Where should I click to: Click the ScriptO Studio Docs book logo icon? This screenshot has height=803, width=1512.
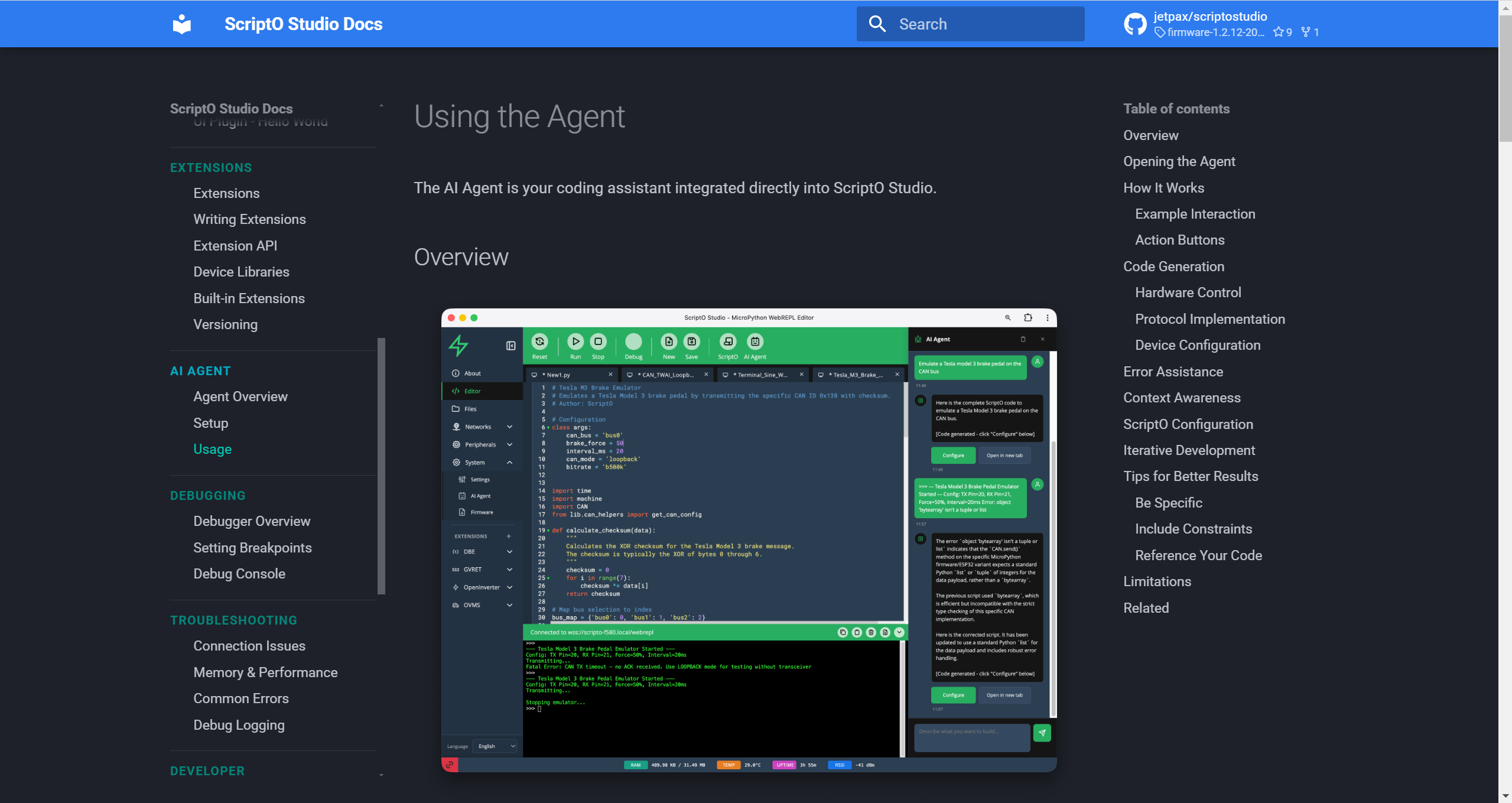click(182, 24)
